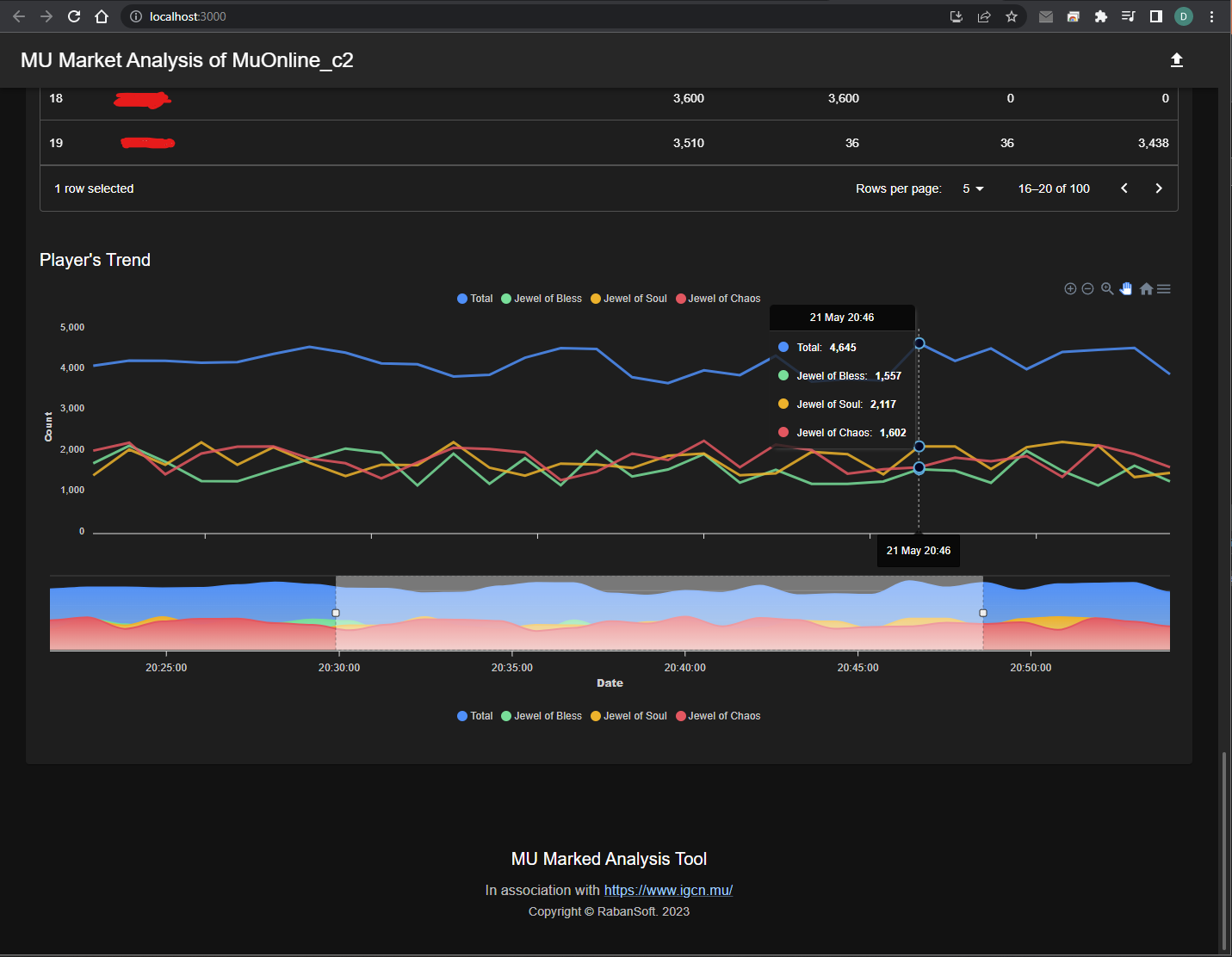The width and height of the screenshot is (1232, 957).
Task: Click the page vertical scrollbar thumb
Action: (x=1223, y=852)
